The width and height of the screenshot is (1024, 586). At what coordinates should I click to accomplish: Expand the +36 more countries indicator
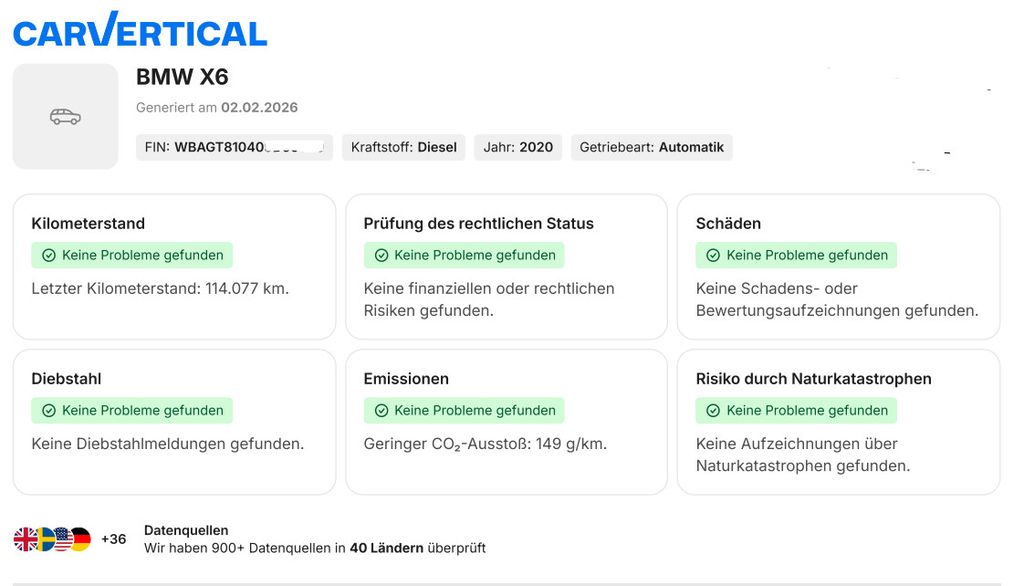(114, 539)
